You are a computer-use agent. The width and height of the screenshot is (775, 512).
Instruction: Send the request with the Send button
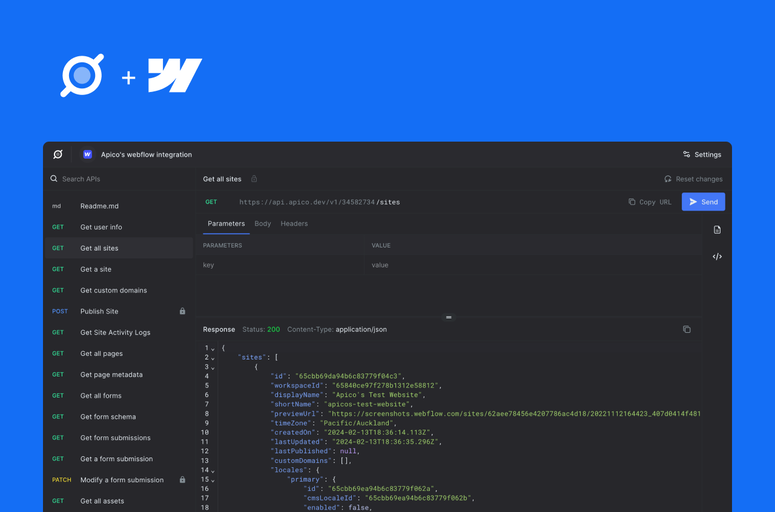pos(703,202)
